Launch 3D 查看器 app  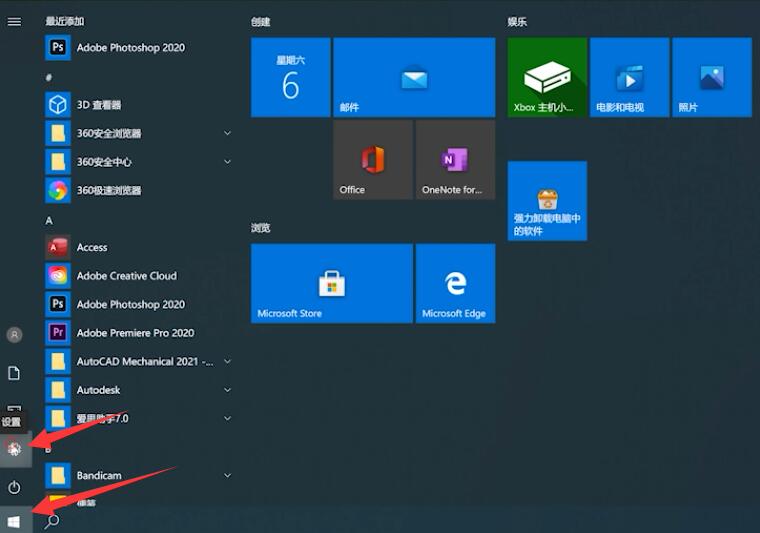[x=139, y=105]
